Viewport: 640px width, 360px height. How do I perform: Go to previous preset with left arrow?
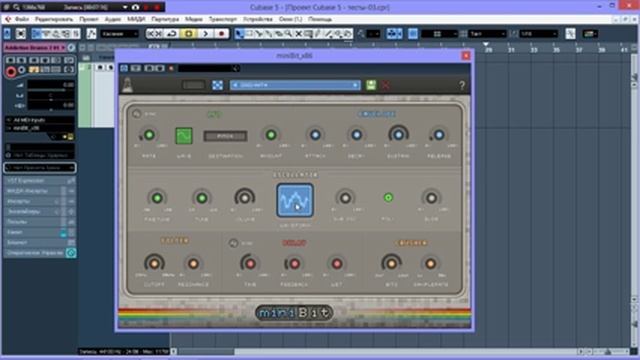tap(235, 85)
